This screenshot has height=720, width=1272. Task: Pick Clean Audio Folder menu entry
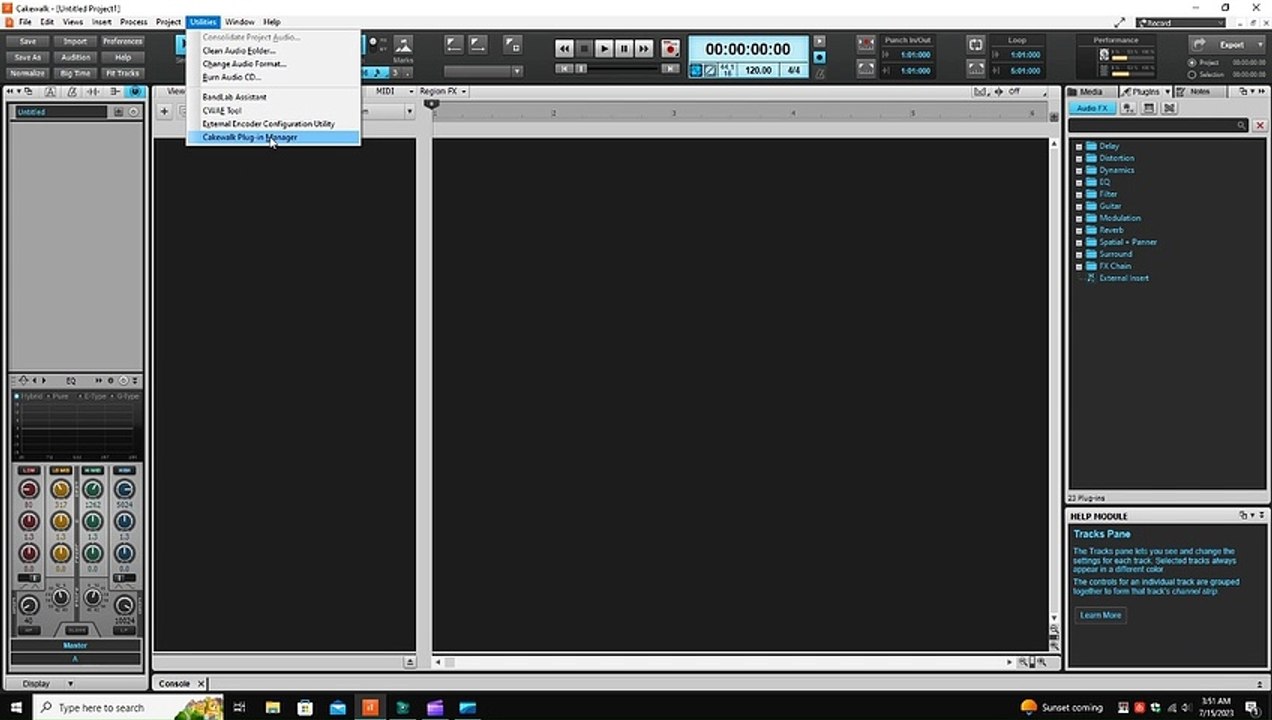tap(239, 50)
